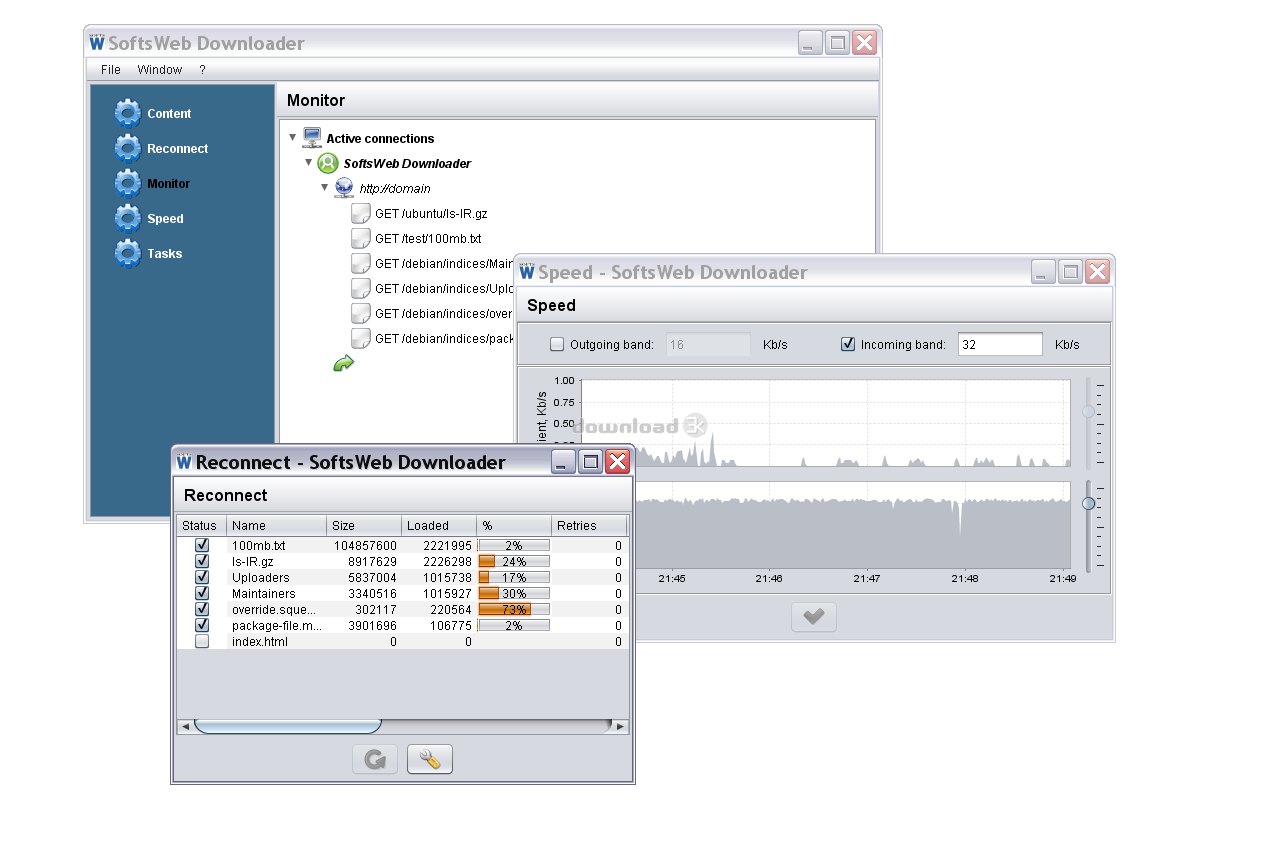
Task: Sort by the Name column header
Action: [277, 525]
